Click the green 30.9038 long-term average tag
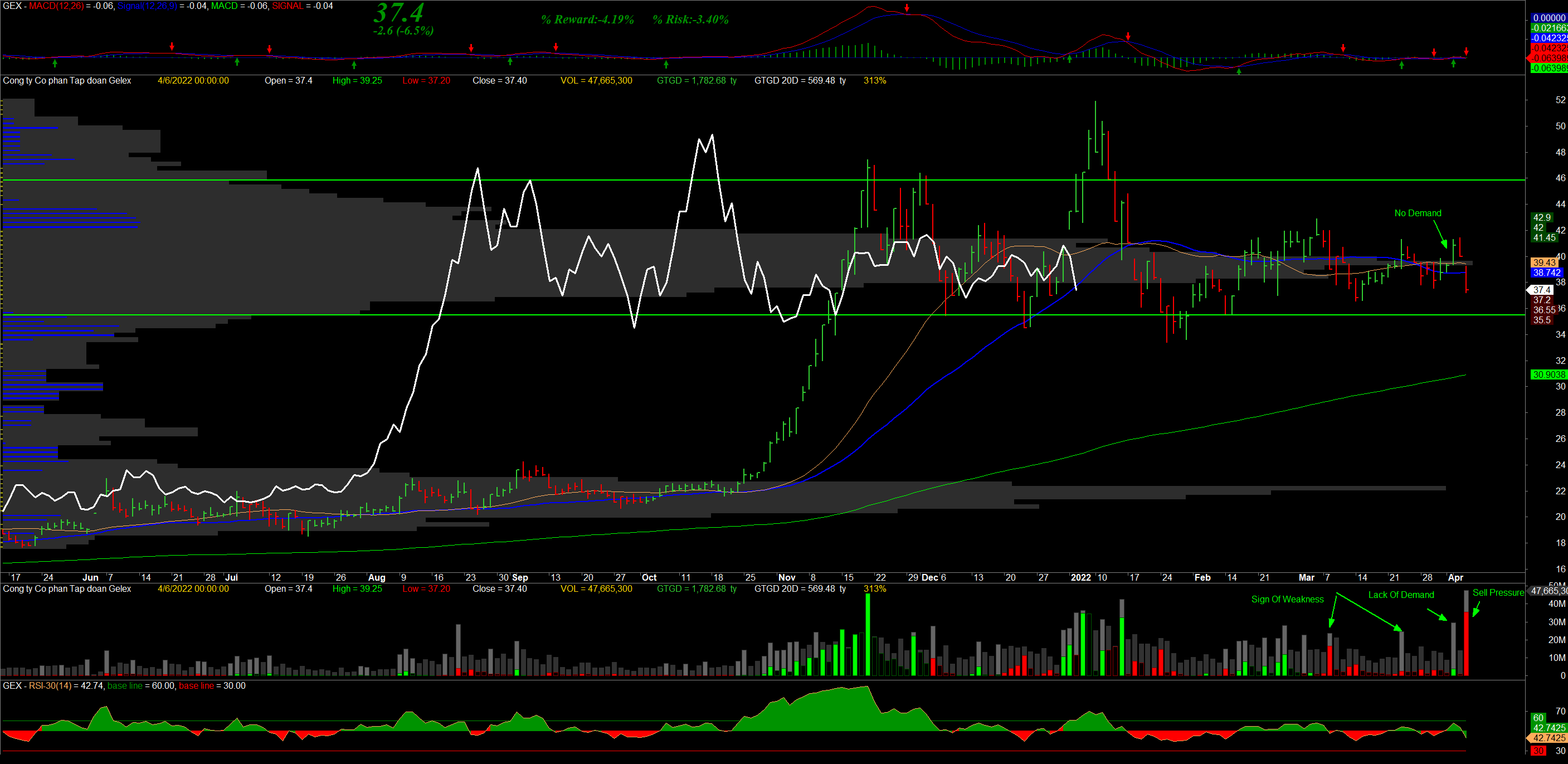The width and height of the screenshot is (1568, 764). (1548, 374)
